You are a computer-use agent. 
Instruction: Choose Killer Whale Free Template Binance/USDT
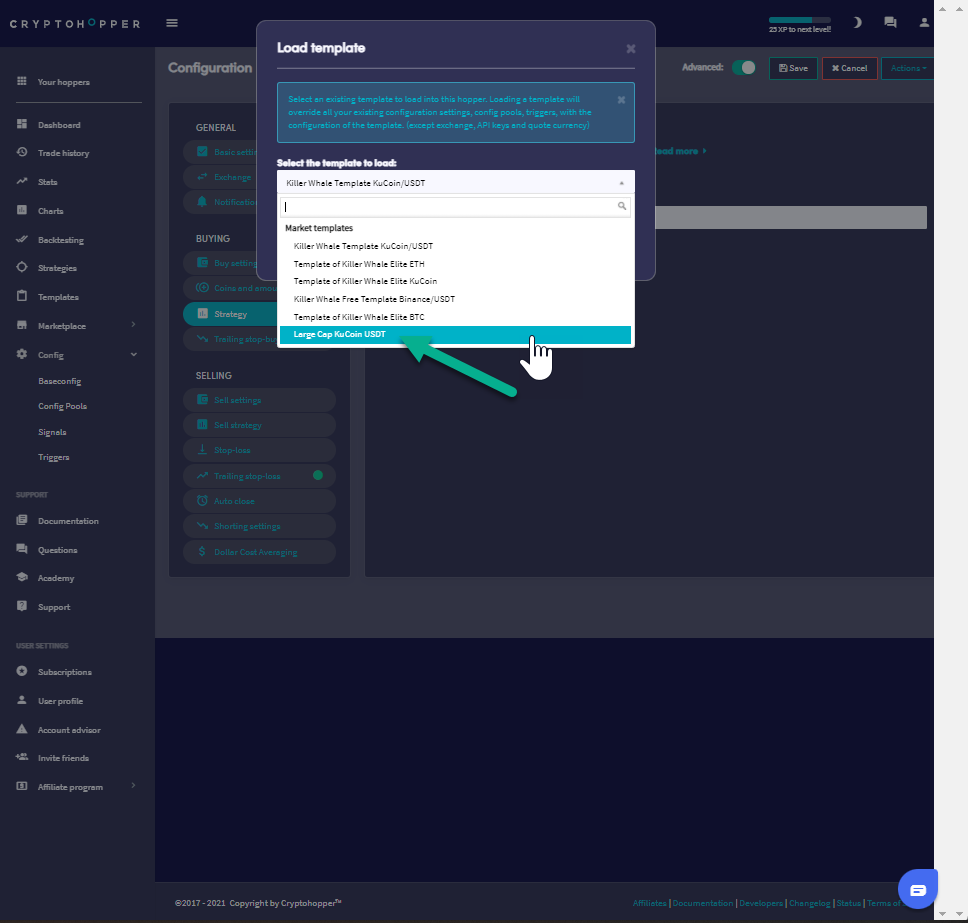(374, 299)
